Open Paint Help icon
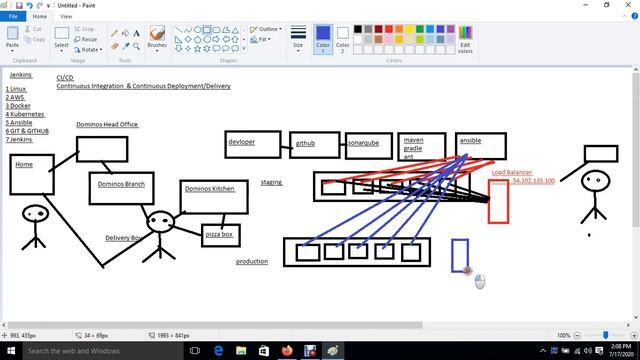 [x=635, y=16]
